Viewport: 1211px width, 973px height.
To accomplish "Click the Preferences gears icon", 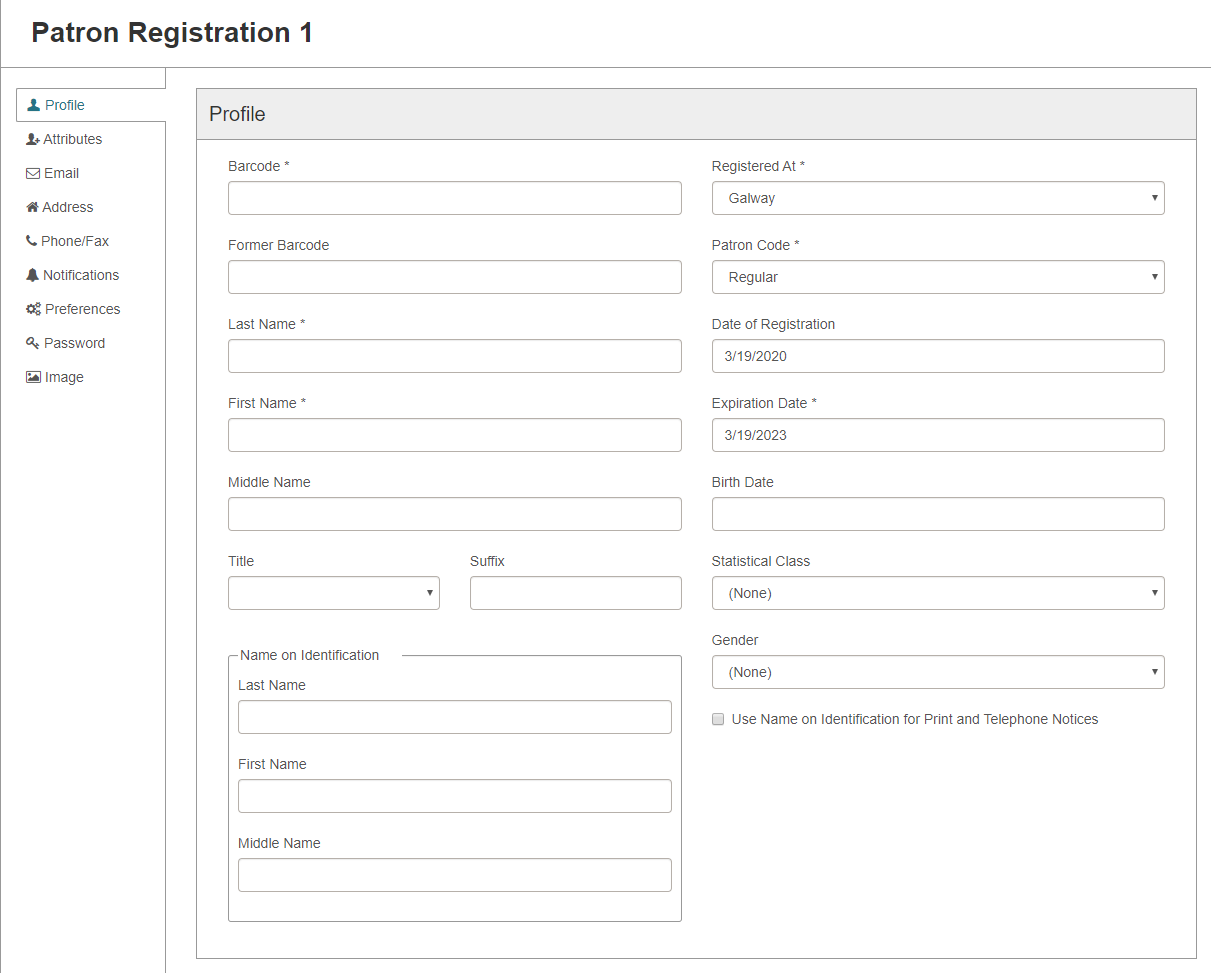I will tap(33, 309).
